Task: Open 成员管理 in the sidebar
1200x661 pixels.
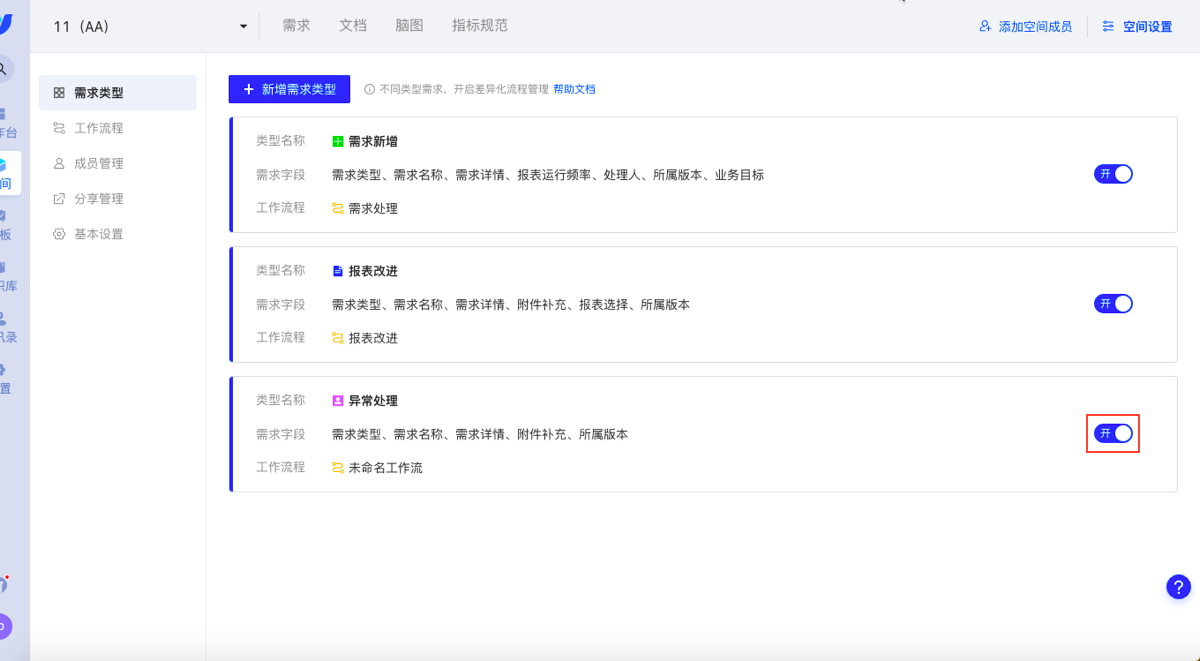Action: pyautogui.click(x=98, y=163)
